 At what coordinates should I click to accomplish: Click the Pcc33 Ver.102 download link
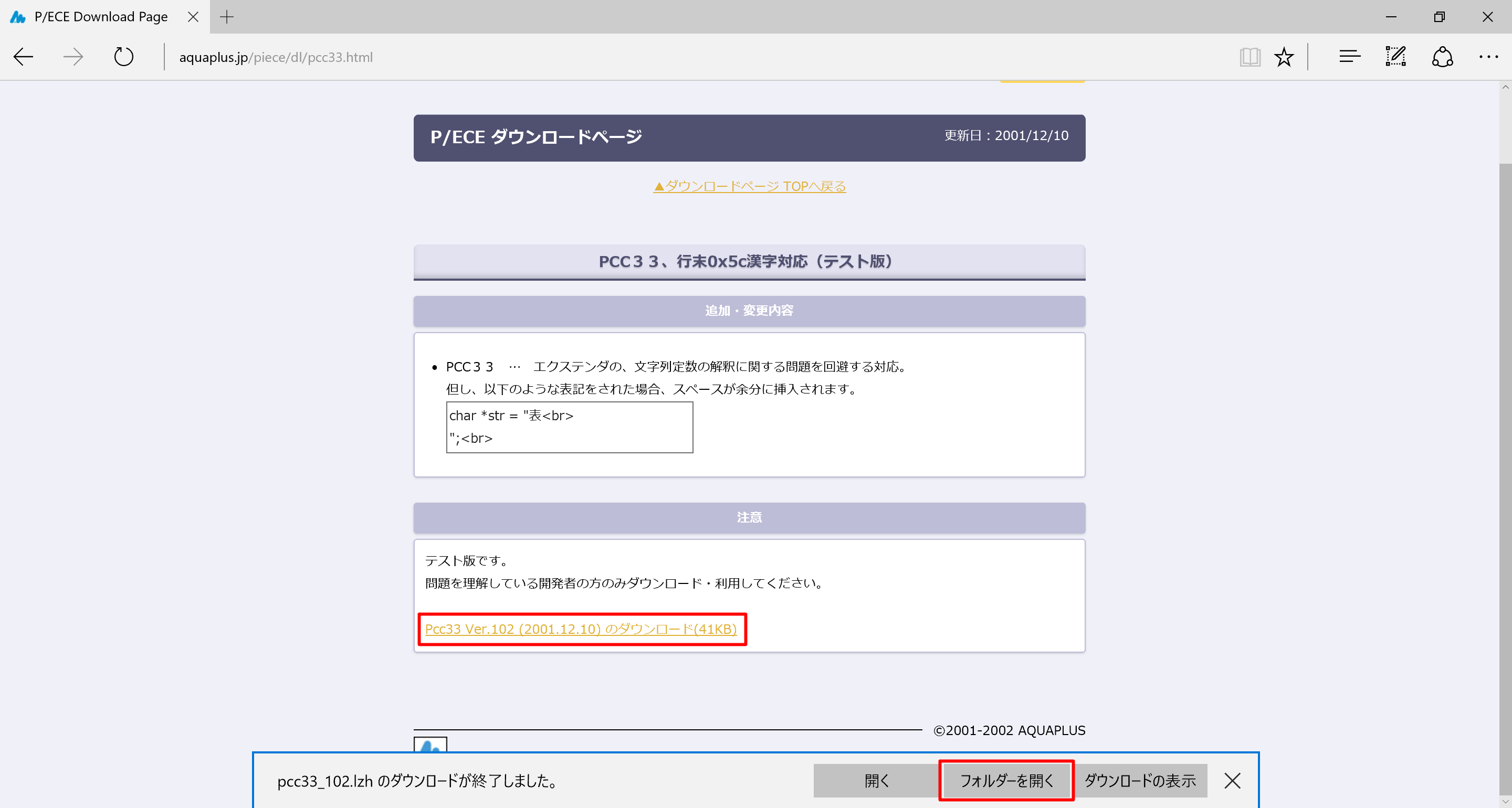tap(581, 629)
